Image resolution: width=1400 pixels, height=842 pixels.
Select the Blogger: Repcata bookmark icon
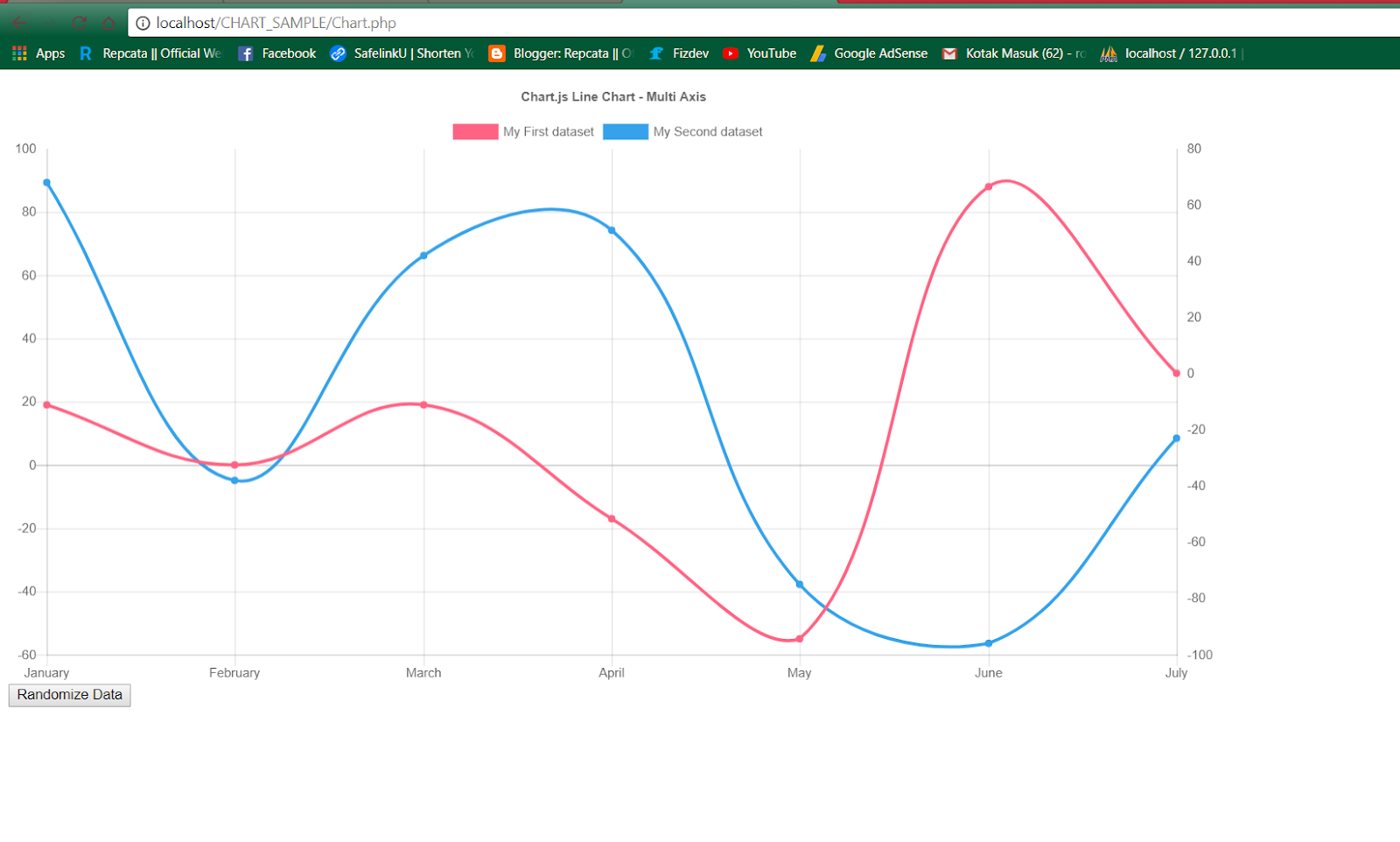coord(496,53)
